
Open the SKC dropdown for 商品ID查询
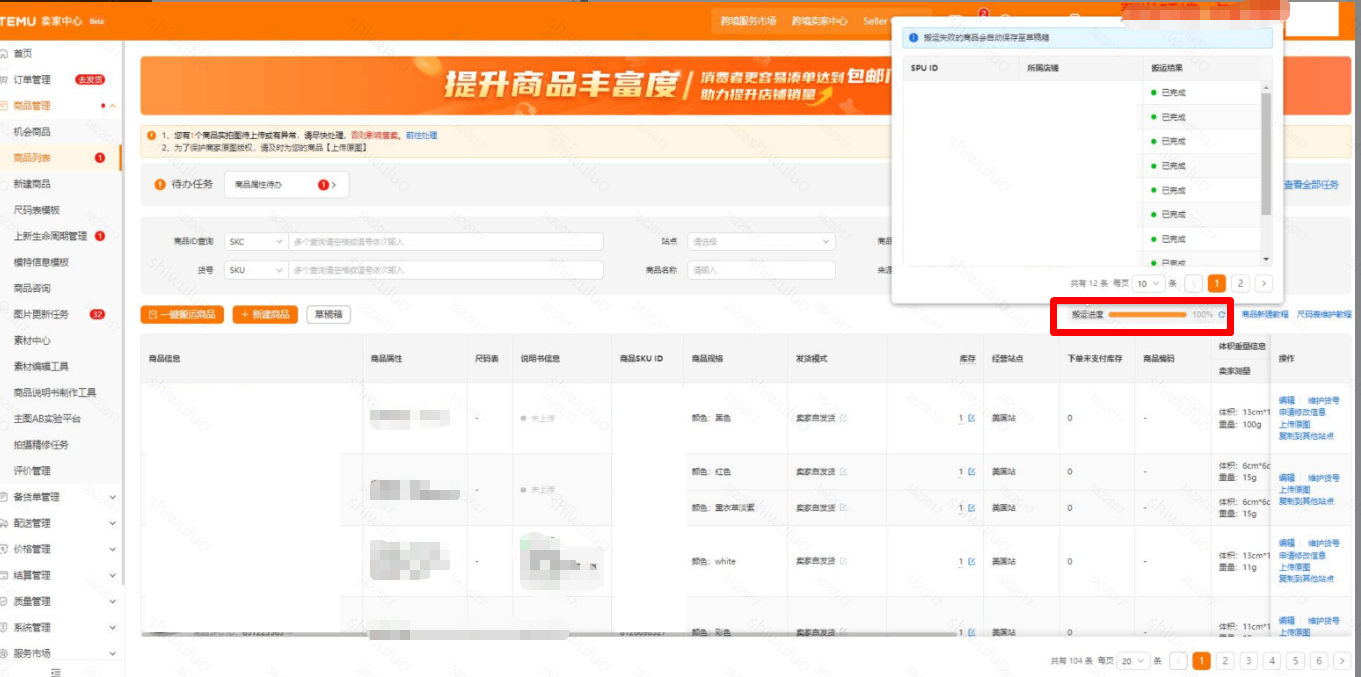coord(254,242)
